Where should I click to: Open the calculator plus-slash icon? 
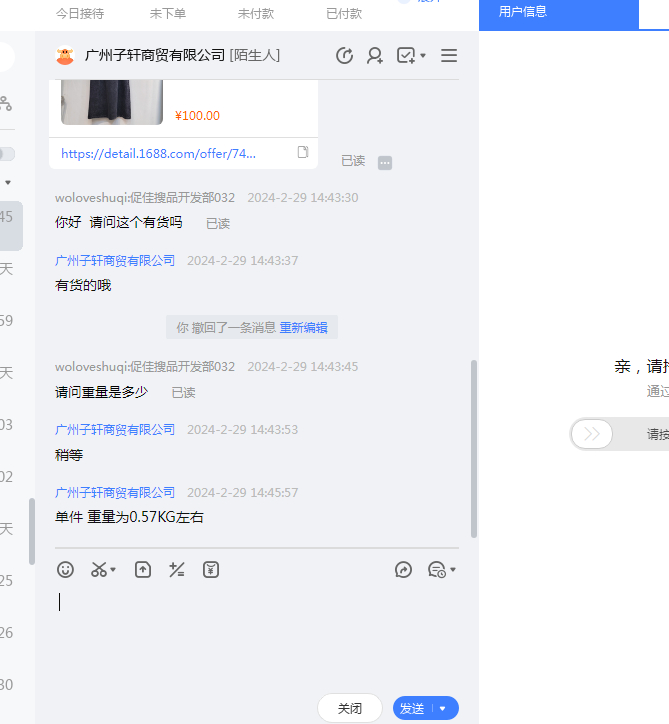pyautogui.click(x=177, y=570)
